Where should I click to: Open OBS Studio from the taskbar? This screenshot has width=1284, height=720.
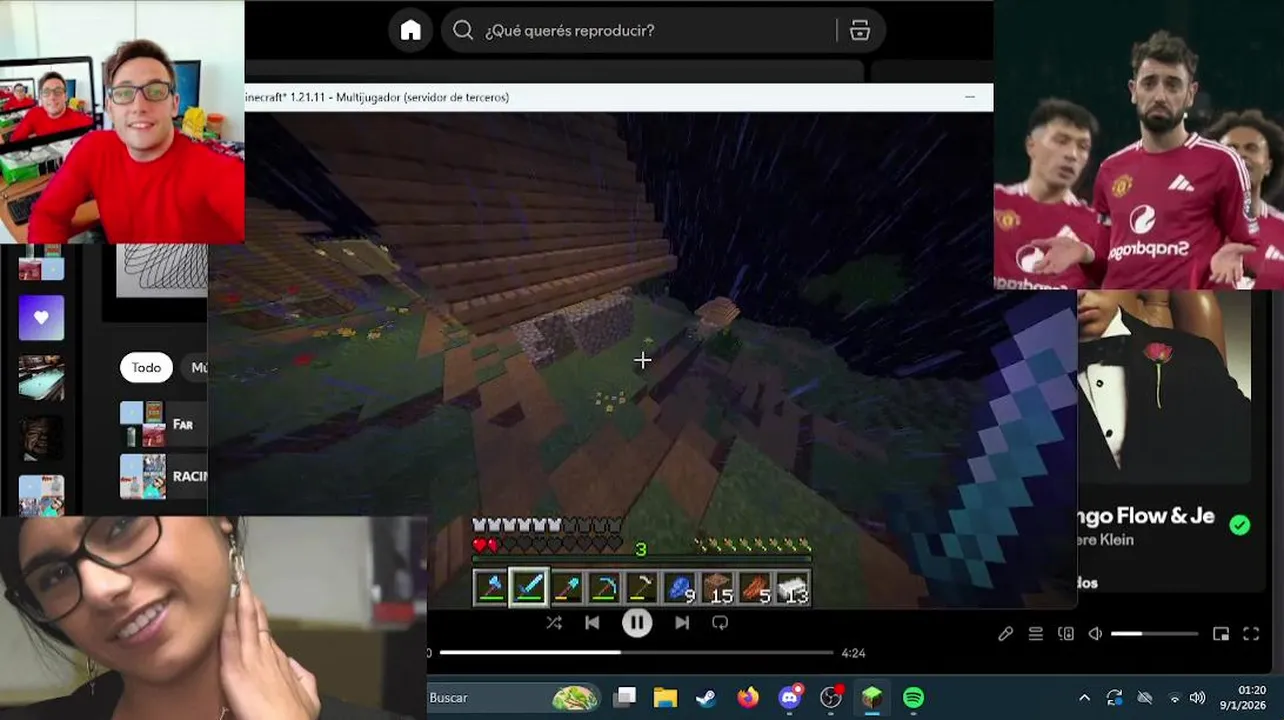tap(831, 697)
